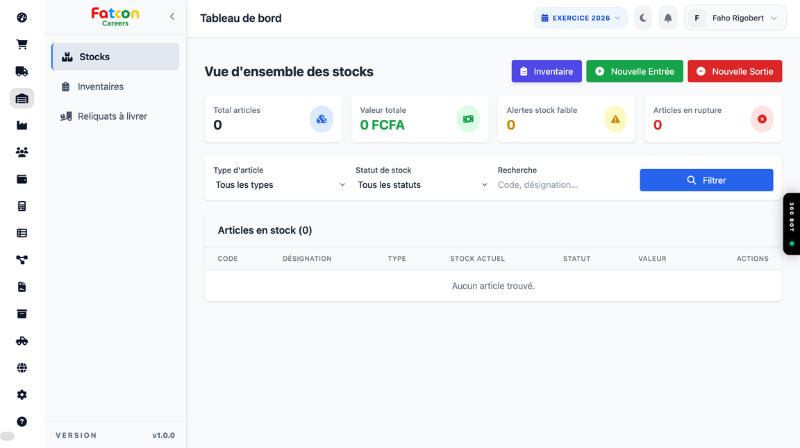Click the Fatcon Careers logo

pyautogui.click(x=115, y=17)
